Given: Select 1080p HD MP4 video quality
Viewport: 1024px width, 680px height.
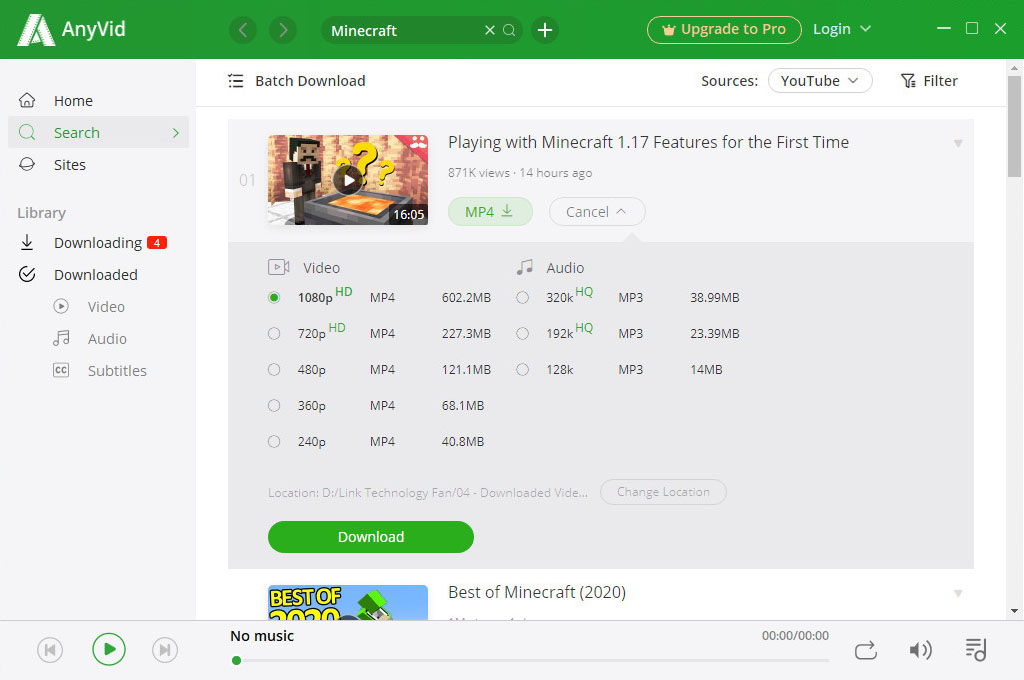Looking at the screenshot, I should tap(274, 298).
